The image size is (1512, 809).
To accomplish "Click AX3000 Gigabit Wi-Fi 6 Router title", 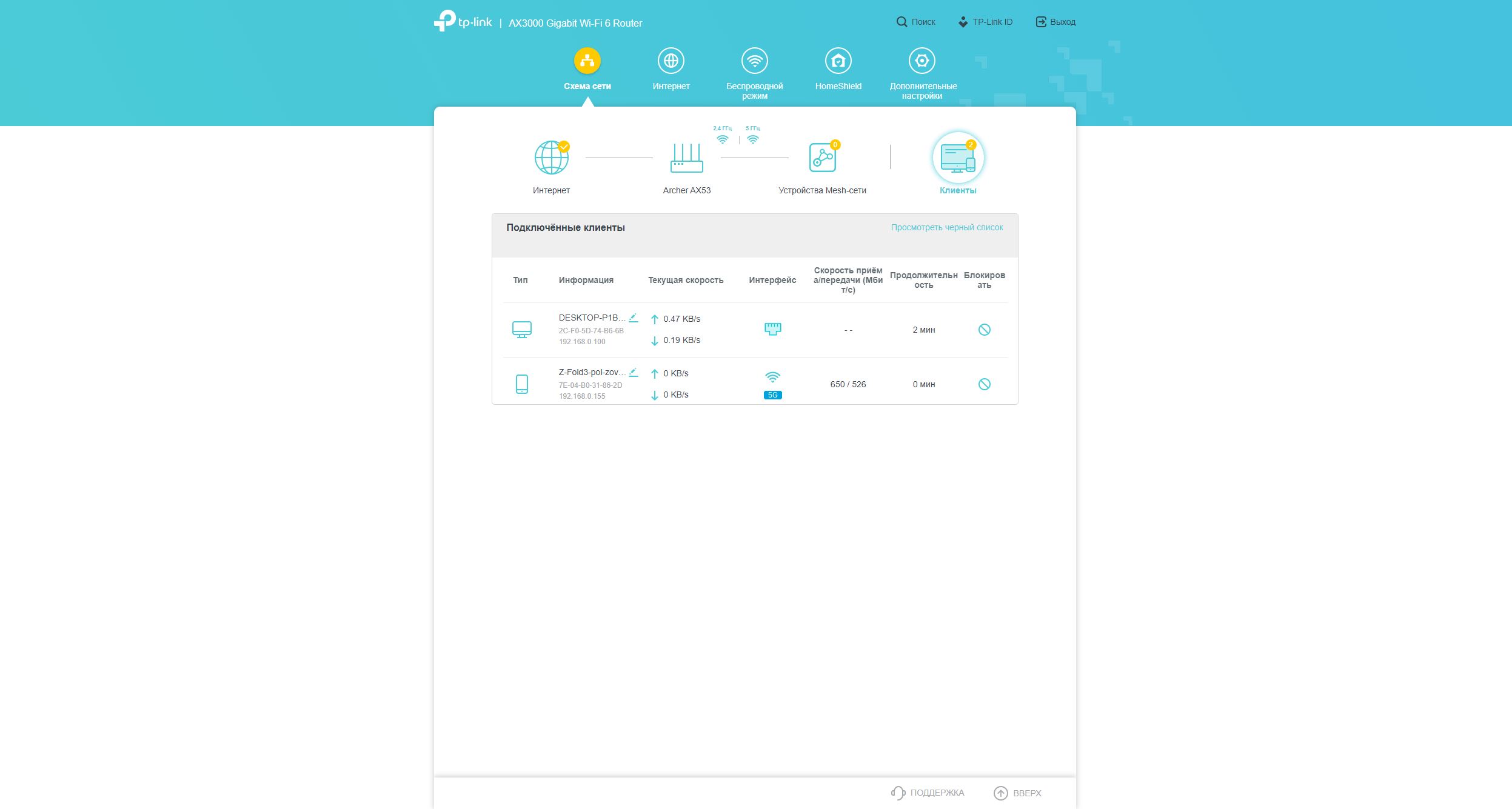I will [x=575, y=23].
